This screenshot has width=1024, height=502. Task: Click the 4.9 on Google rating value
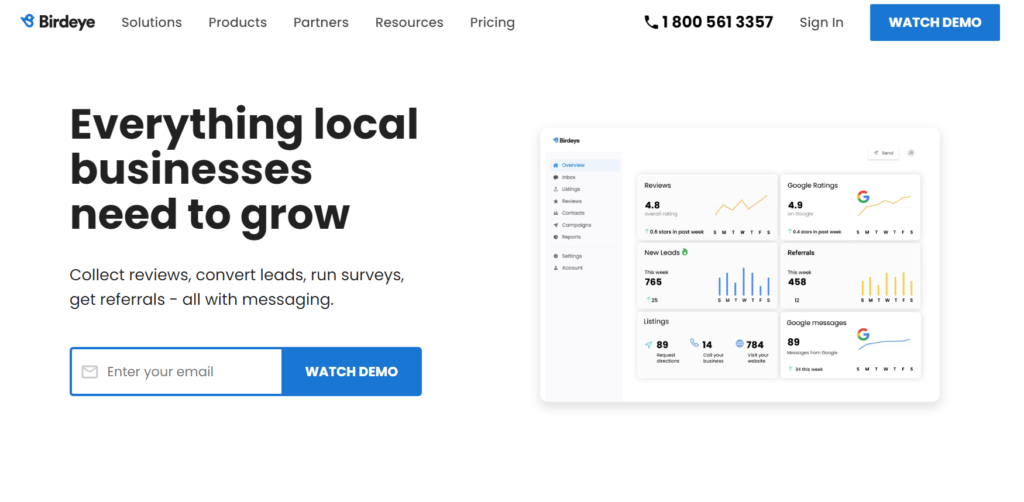(x=795, y=205)
